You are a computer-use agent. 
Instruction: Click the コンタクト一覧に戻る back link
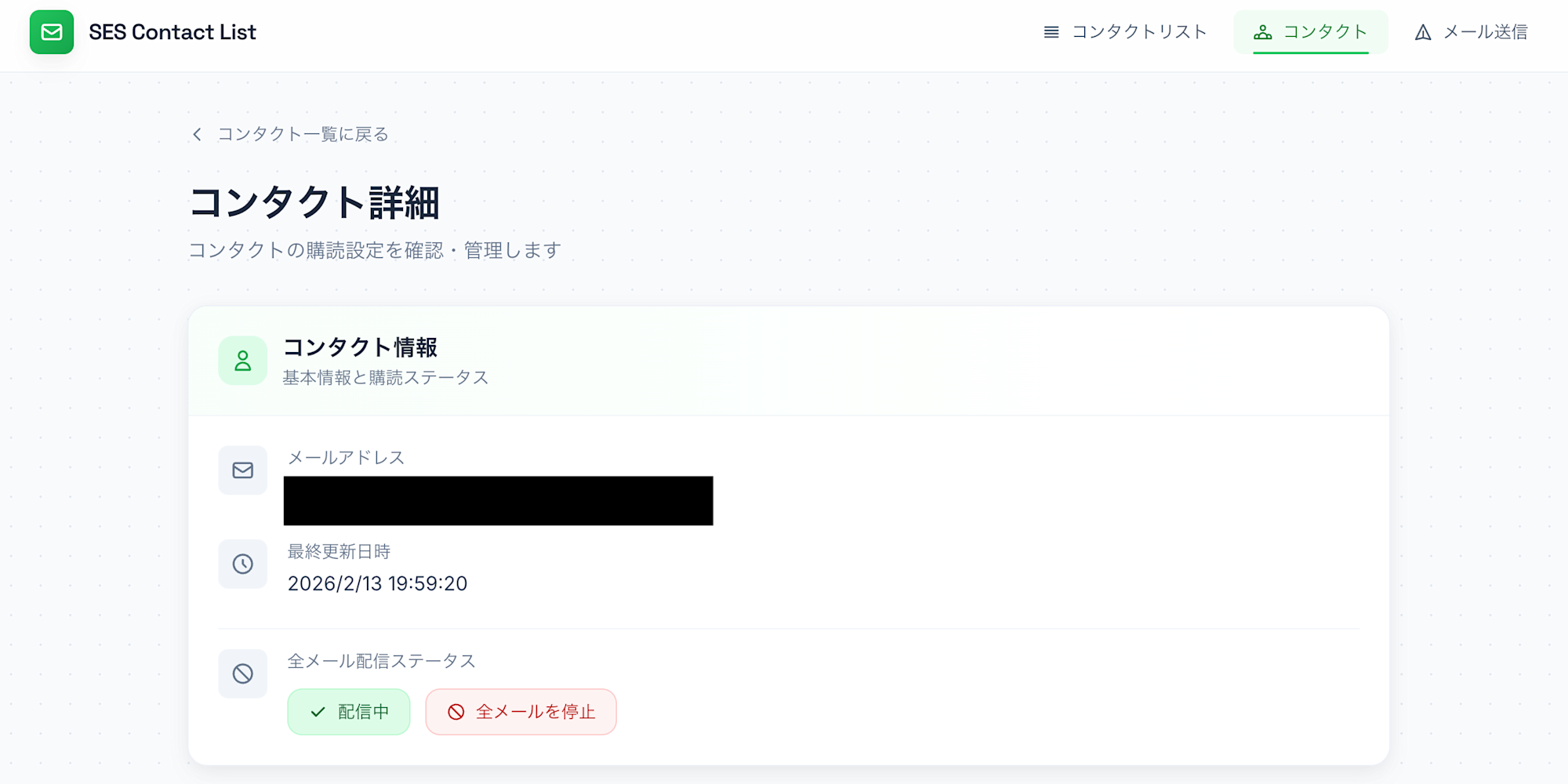303,134
